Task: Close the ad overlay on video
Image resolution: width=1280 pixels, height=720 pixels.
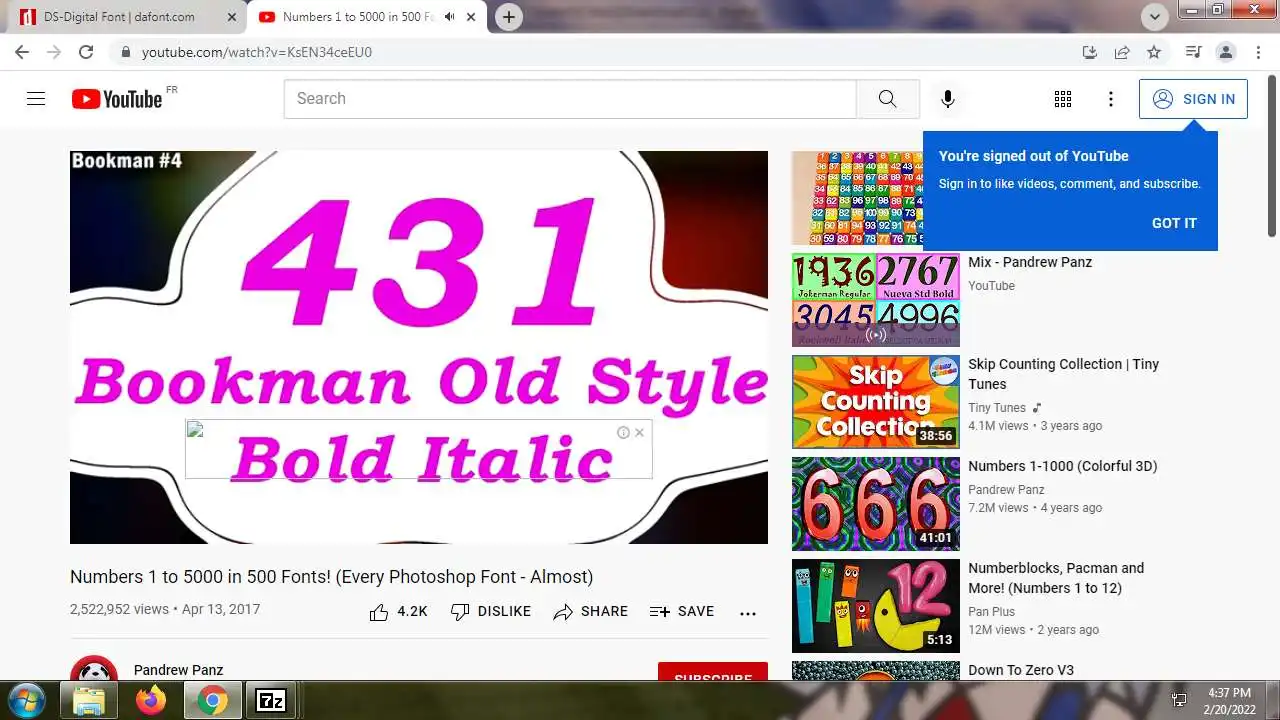Action: 639,432
